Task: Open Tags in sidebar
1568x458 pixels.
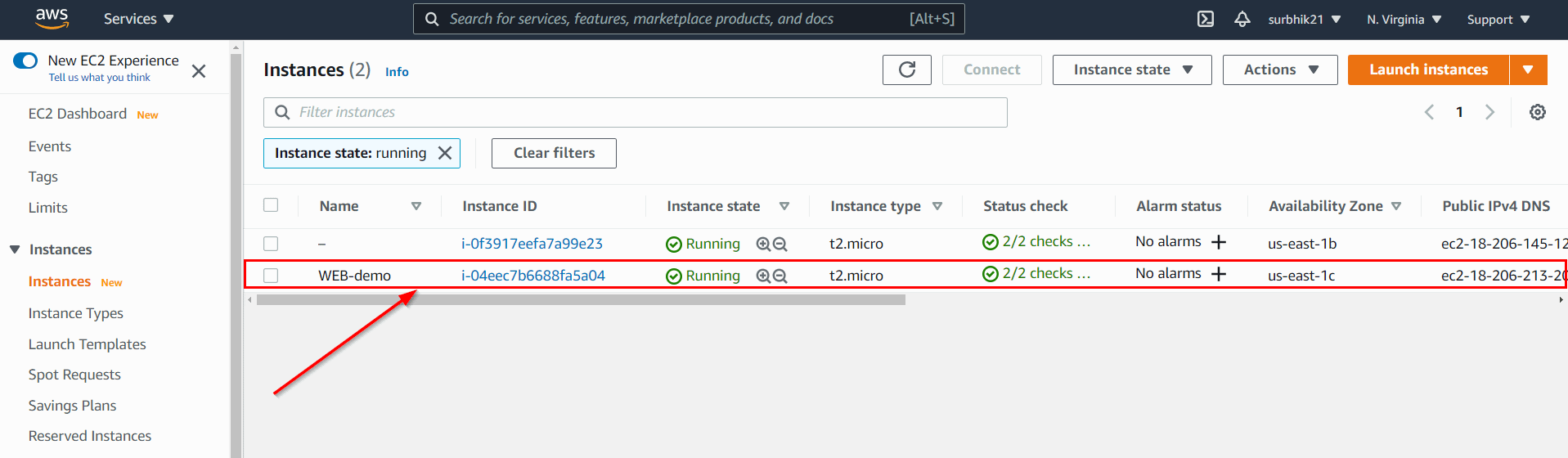Action: (43, 177)
